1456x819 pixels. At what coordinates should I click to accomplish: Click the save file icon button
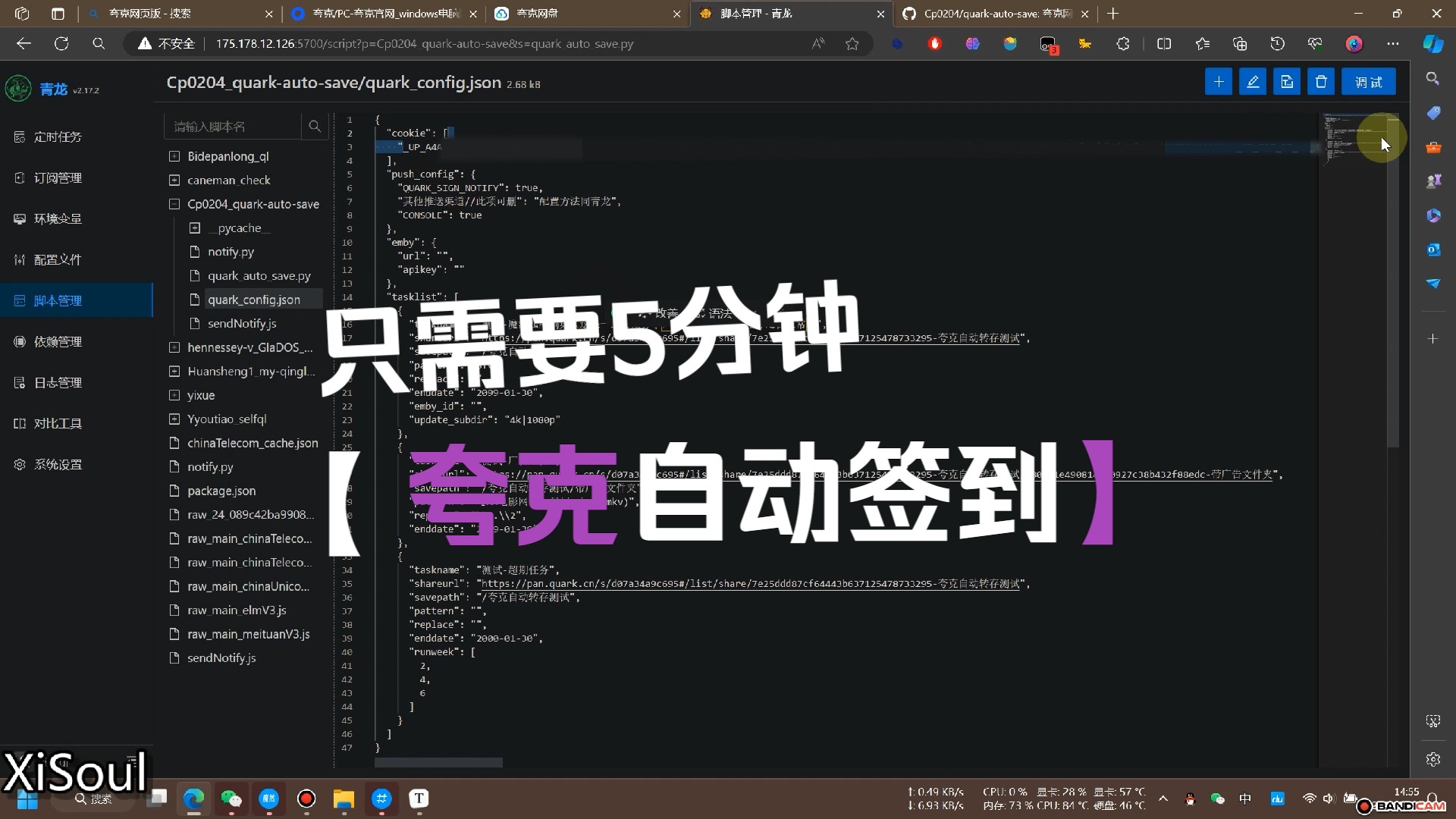tap(1287, 82)
